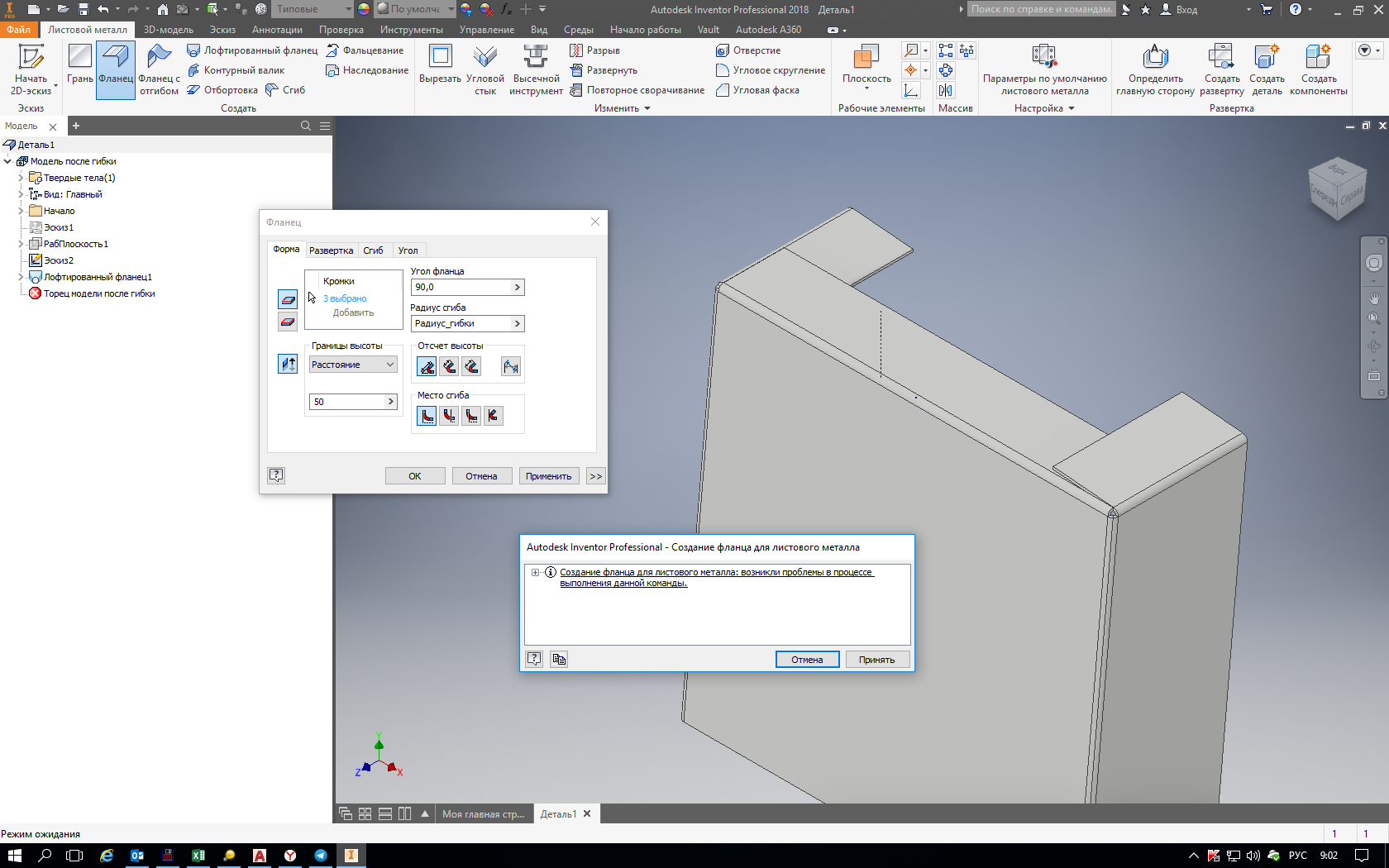Toggle the loop selection mode button

pyautogui.click(x=288, y=322)
